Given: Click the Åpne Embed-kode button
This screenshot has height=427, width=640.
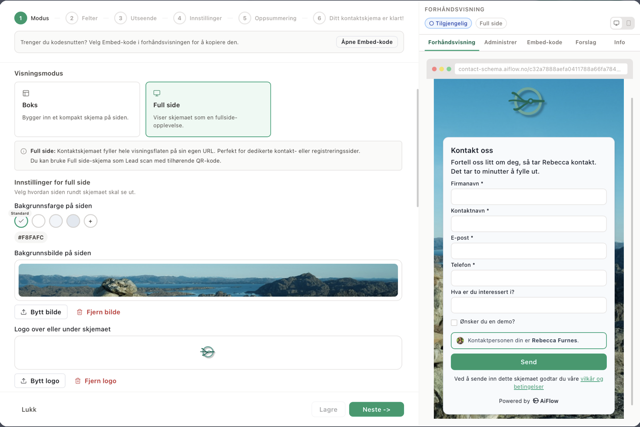Looking at the screenshot, I should 367,42.
